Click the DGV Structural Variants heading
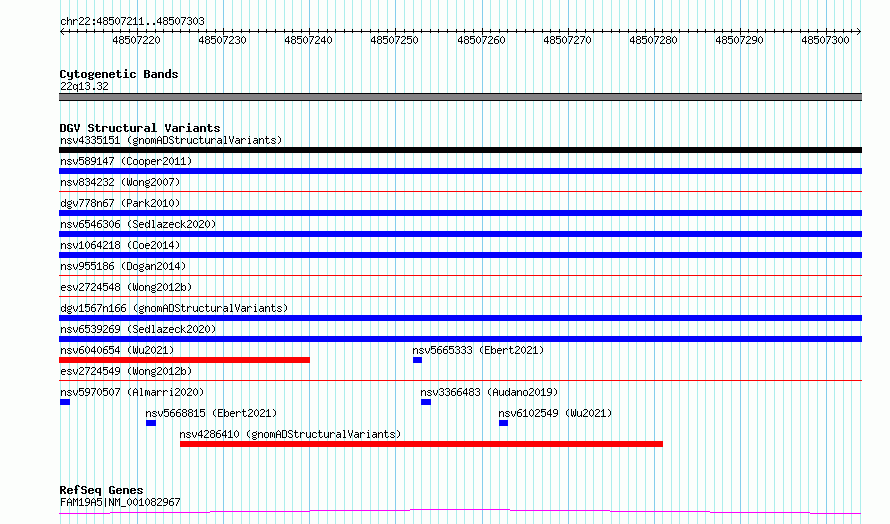The height and width of the screenshot is (524, 890). 140,128
